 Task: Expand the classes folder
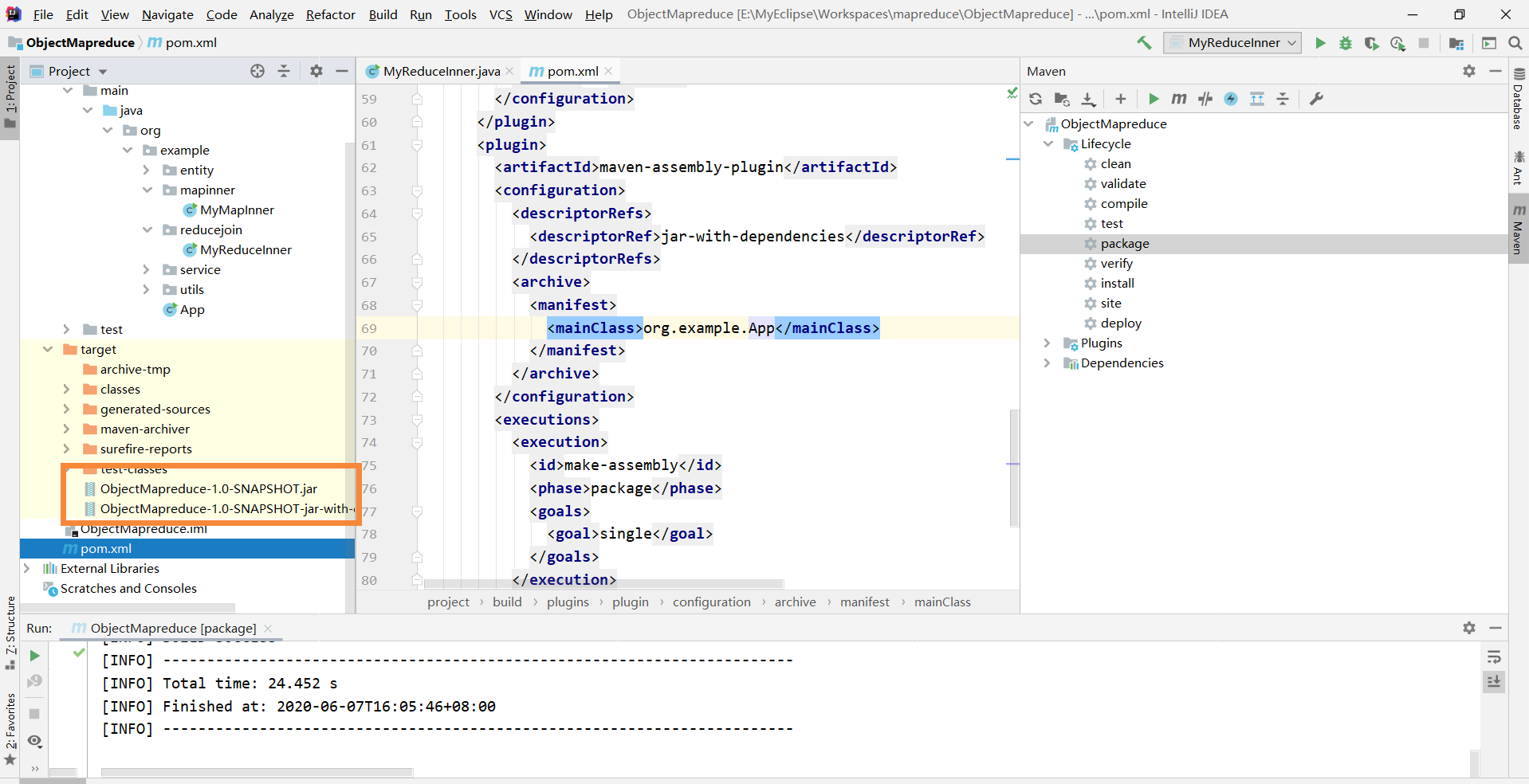click(x=67, y=389)
